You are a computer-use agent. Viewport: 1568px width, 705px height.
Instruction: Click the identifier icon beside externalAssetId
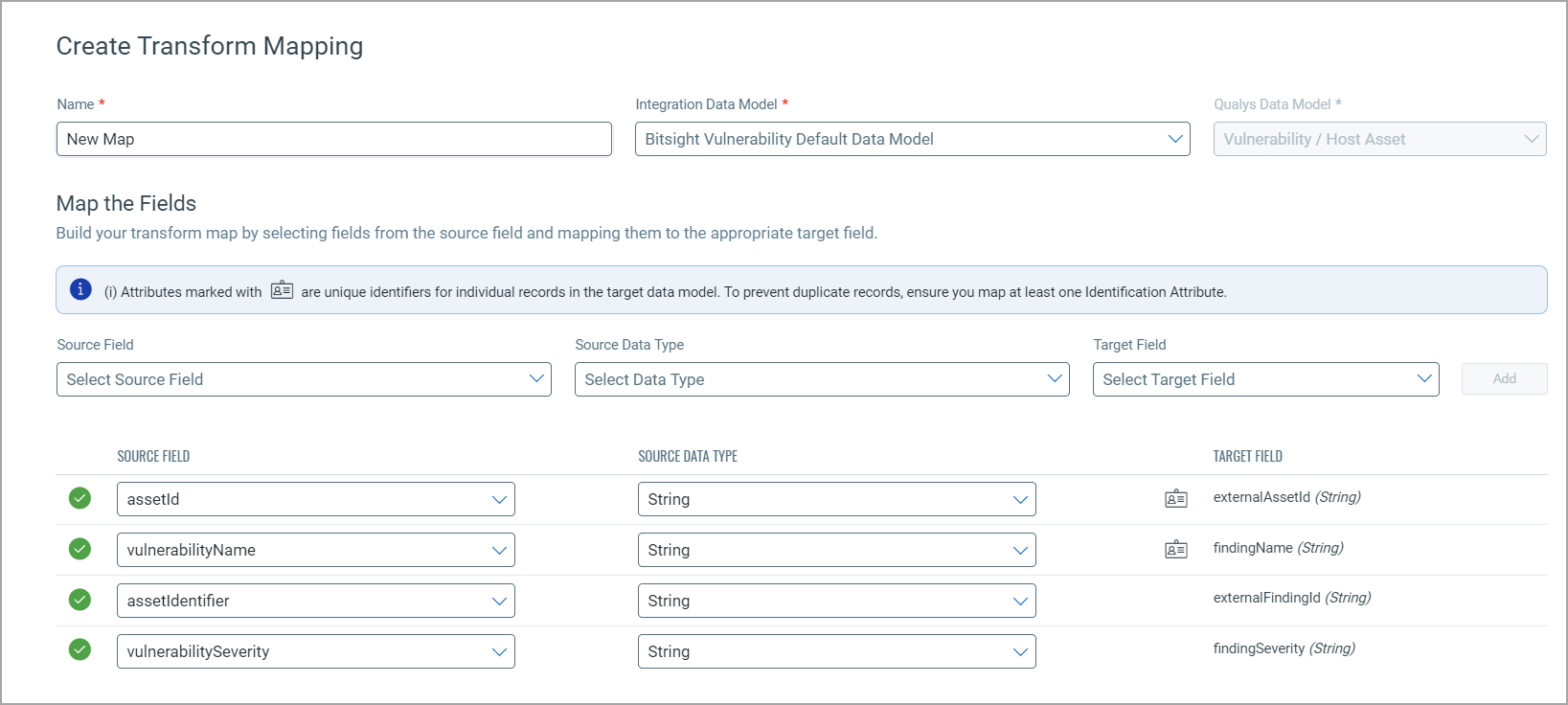(1175, 499)
